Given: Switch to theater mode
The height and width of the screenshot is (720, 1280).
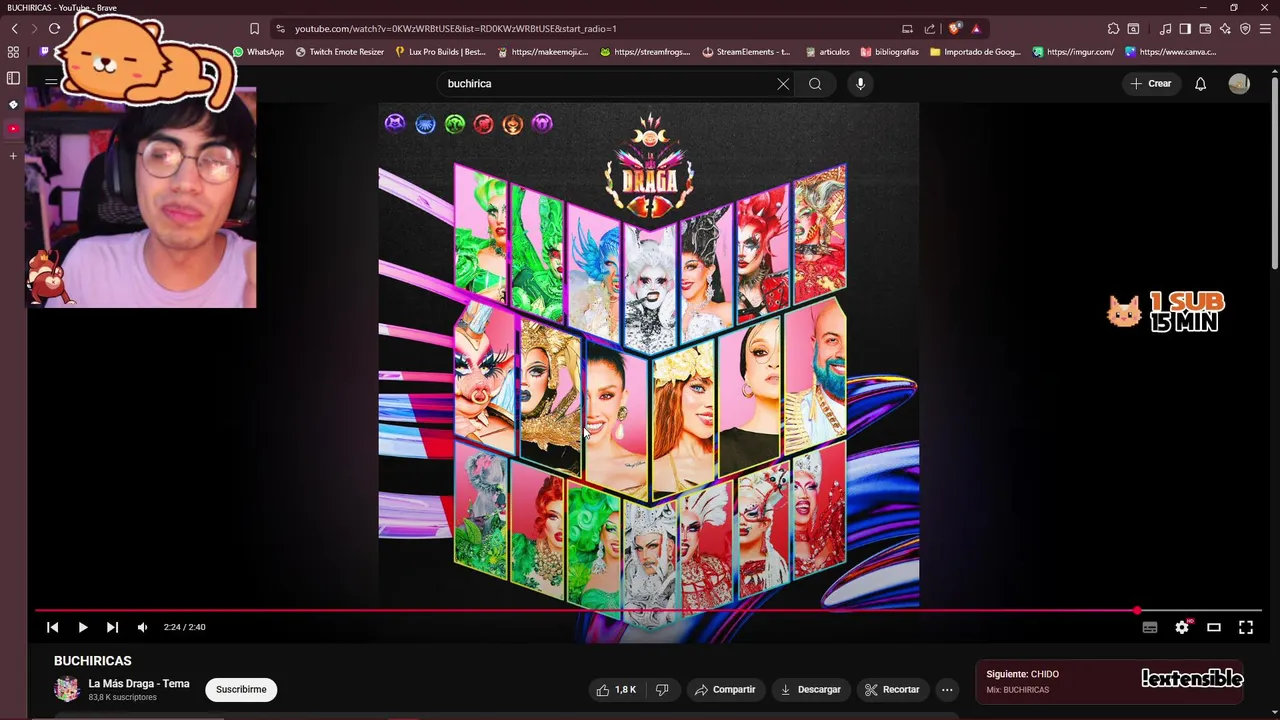Looking at the screenshot, I should tap(1214, 627).
